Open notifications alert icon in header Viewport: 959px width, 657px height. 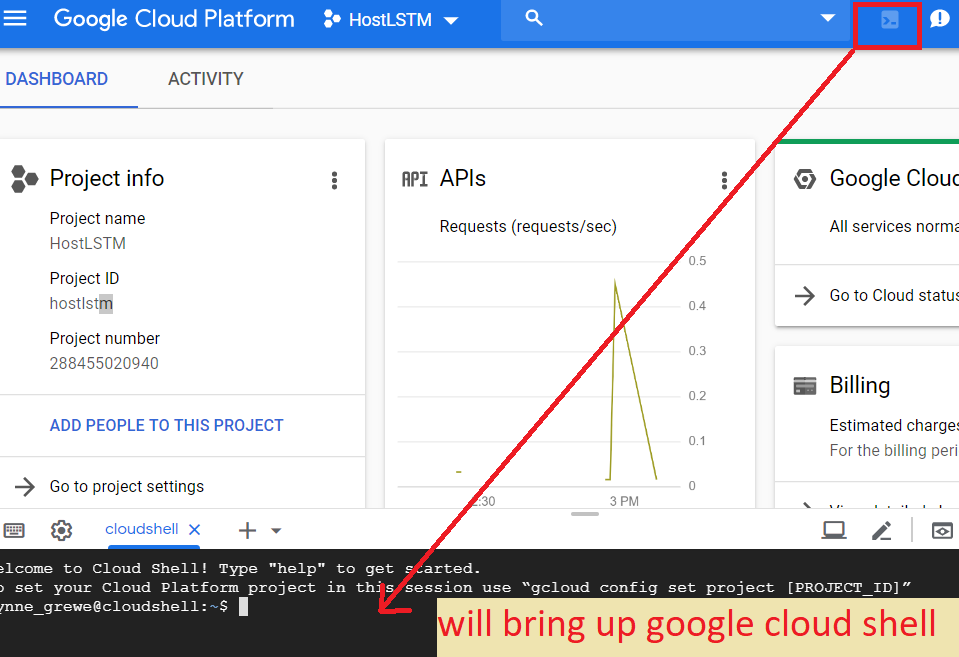pyautogui.click(x=939, y=19)
